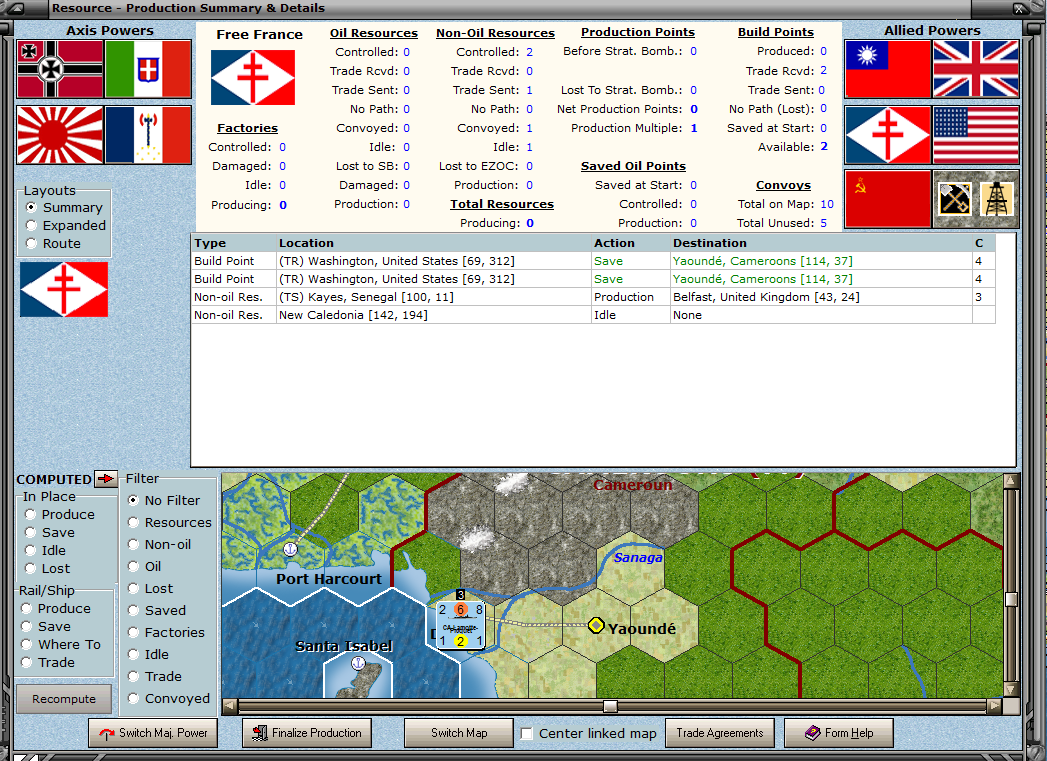1047x761 pixels.
Task: Enable Center linked map checkbox
Action: (x=527, y=734)
